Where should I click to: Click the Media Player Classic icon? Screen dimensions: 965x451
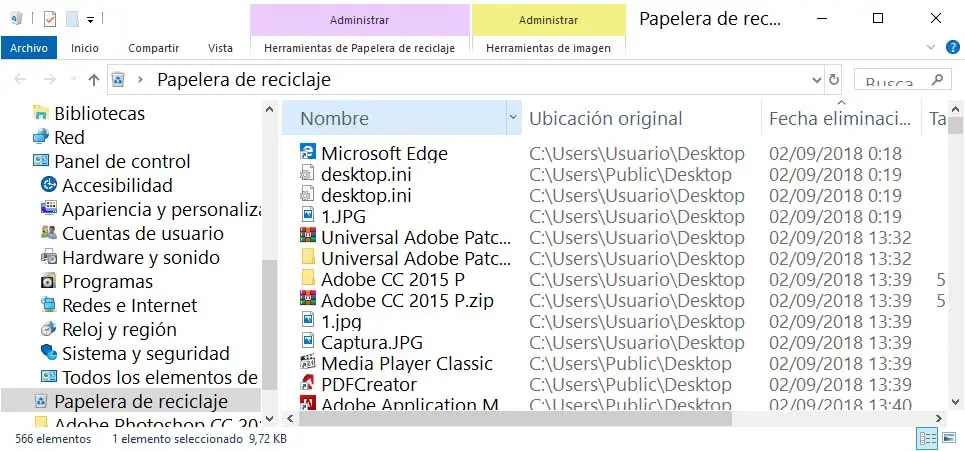(308, 362)
